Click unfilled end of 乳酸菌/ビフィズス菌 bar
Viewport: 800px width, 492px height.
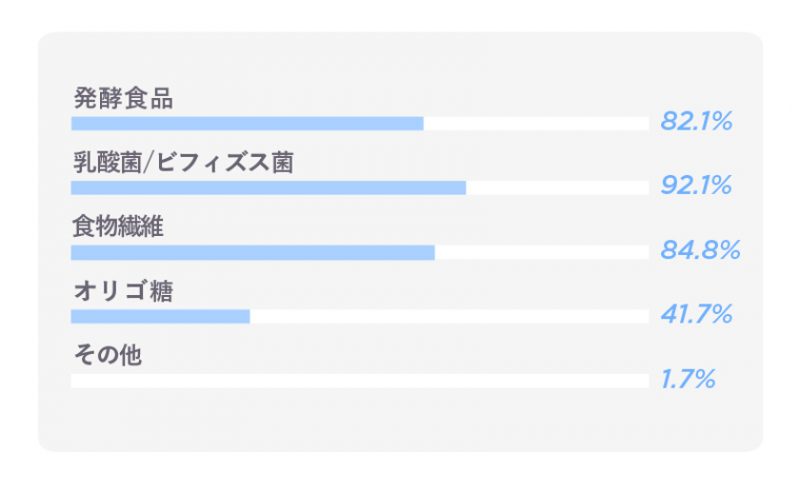click(557, 188)
